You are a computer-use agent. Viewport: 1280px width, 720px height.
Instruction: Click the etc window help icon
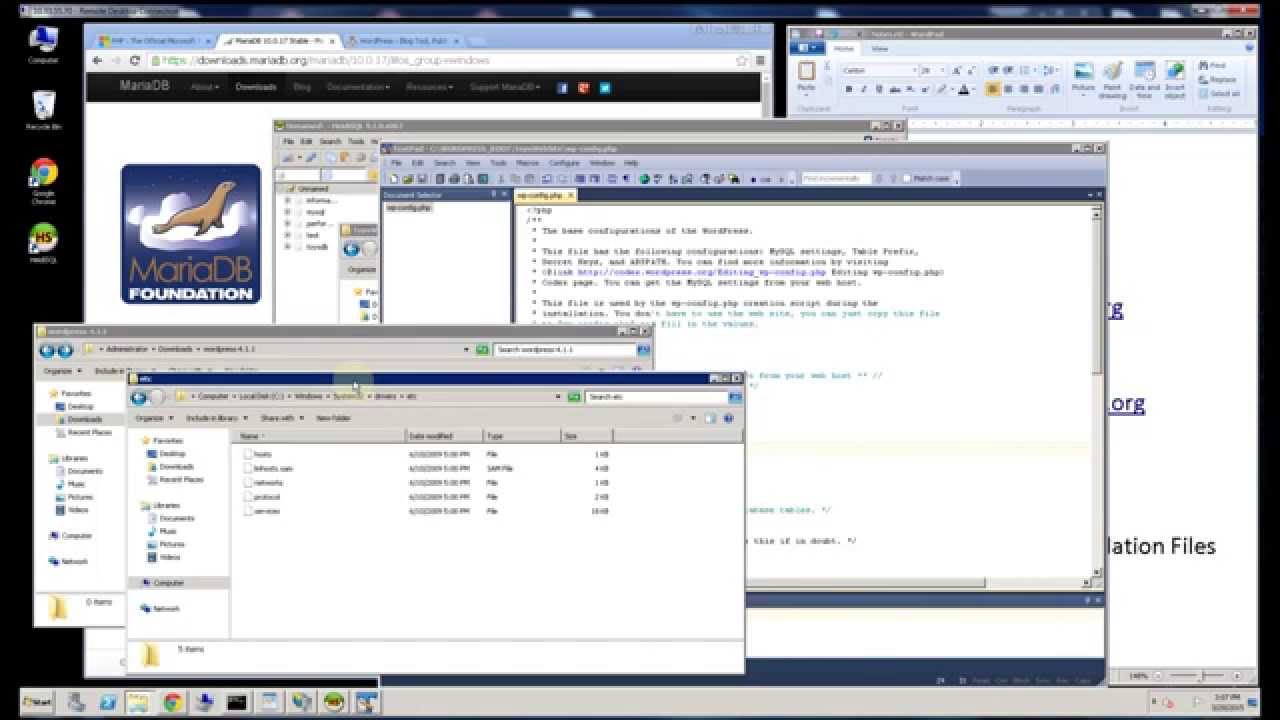(x=730, y=418)
